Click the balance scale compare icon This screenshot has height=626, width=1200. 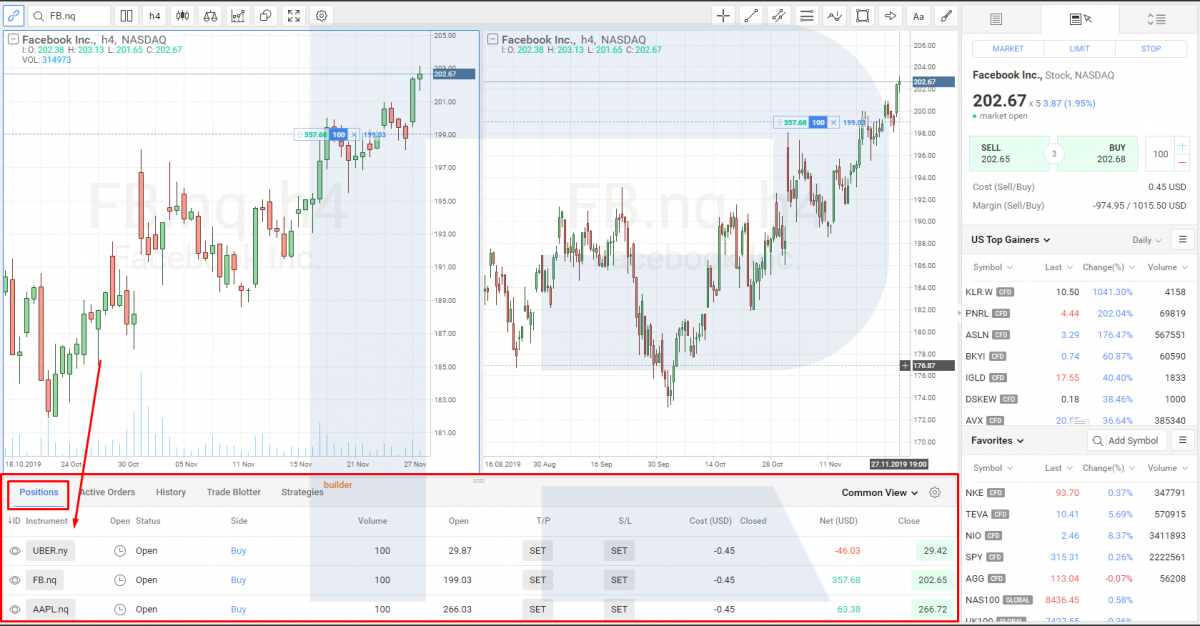coord(210,16)
